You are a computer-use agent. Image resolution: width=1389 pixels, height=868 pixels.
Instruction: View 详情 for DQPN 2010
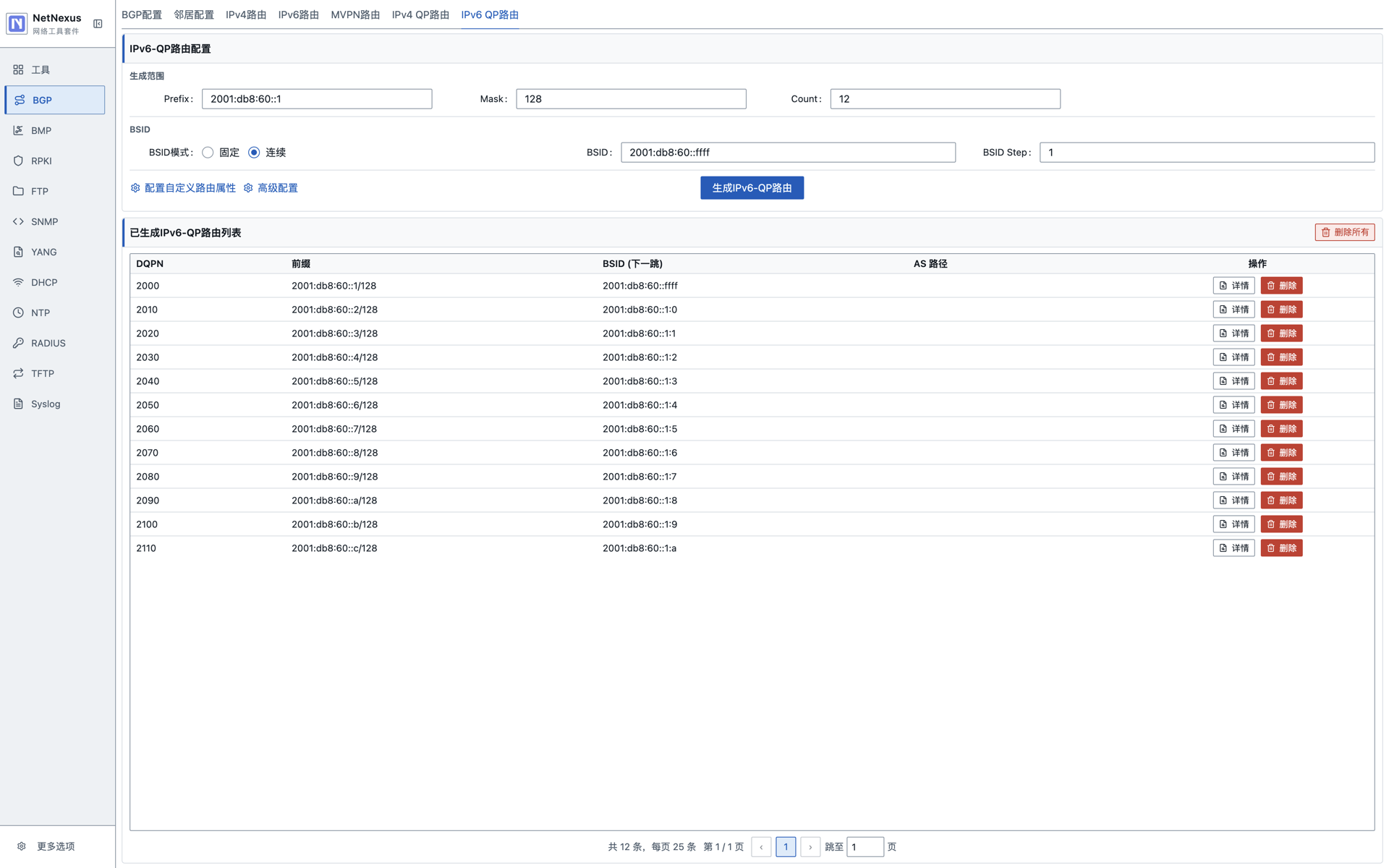pos(1233,310)
